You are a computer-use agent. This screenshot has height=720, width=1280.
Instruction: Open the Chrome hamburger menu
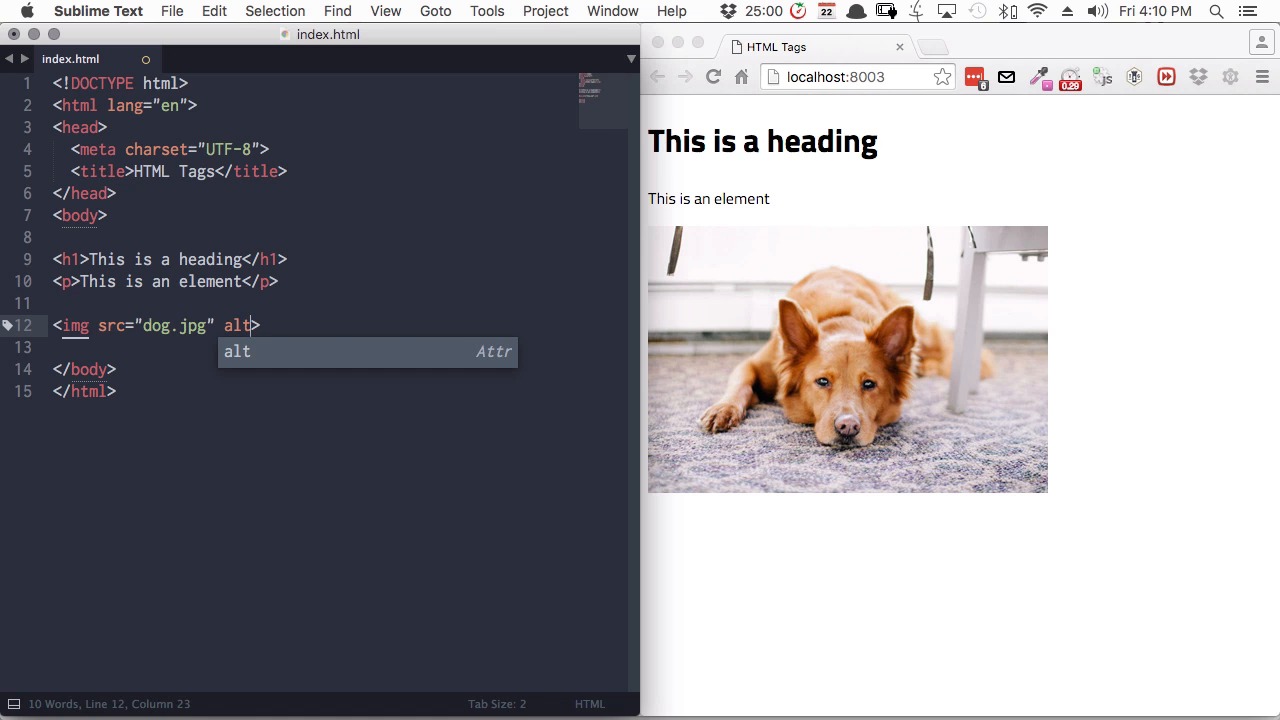pyautogui.click(x=1262, y=77)
